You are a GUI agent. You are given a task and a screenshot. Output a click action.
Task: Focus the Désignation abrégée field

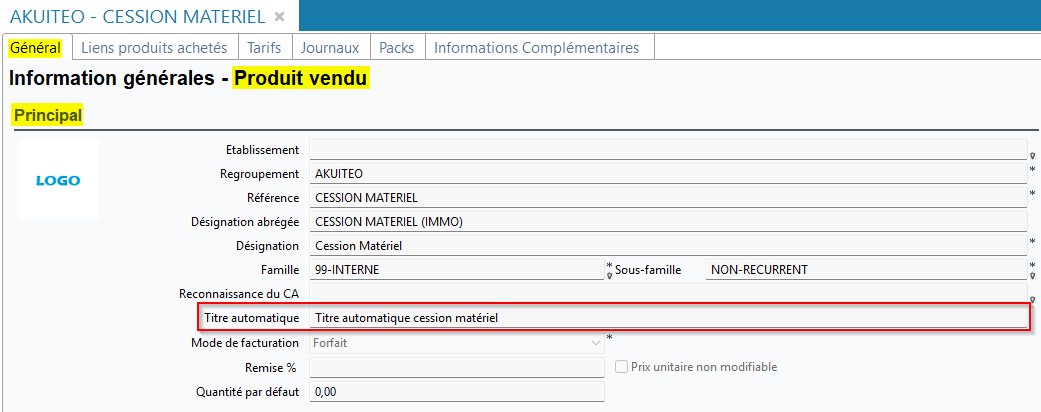[668, 222]
